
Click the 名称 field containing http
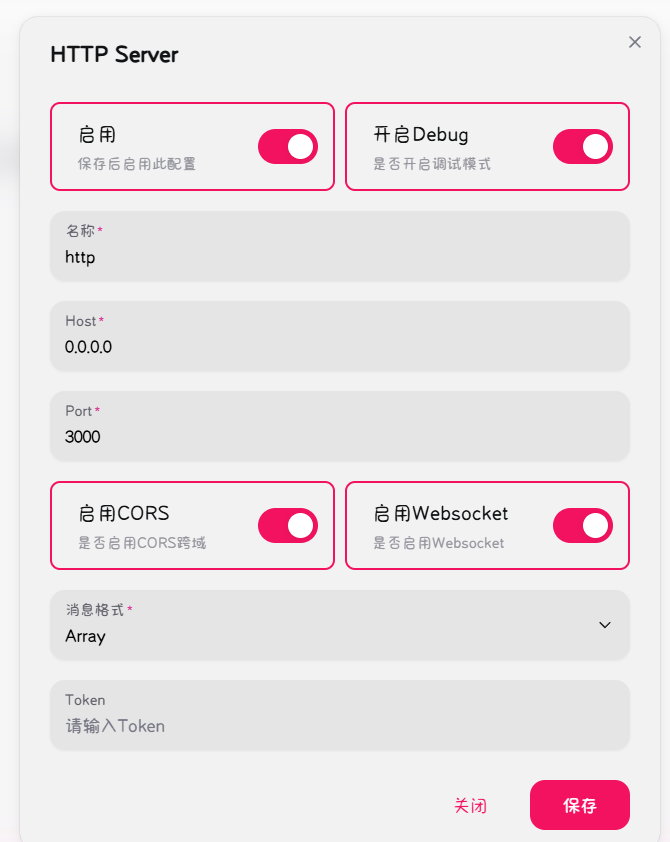340,257
